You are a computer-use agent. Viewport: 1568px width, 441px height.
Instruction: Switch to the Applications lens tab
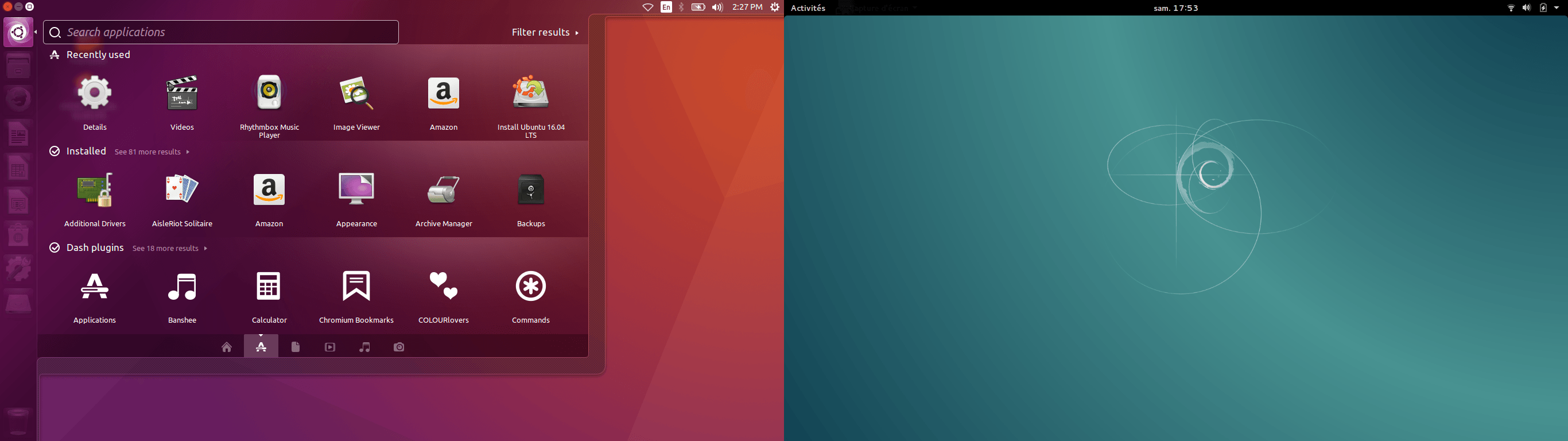tap(261, 346)
